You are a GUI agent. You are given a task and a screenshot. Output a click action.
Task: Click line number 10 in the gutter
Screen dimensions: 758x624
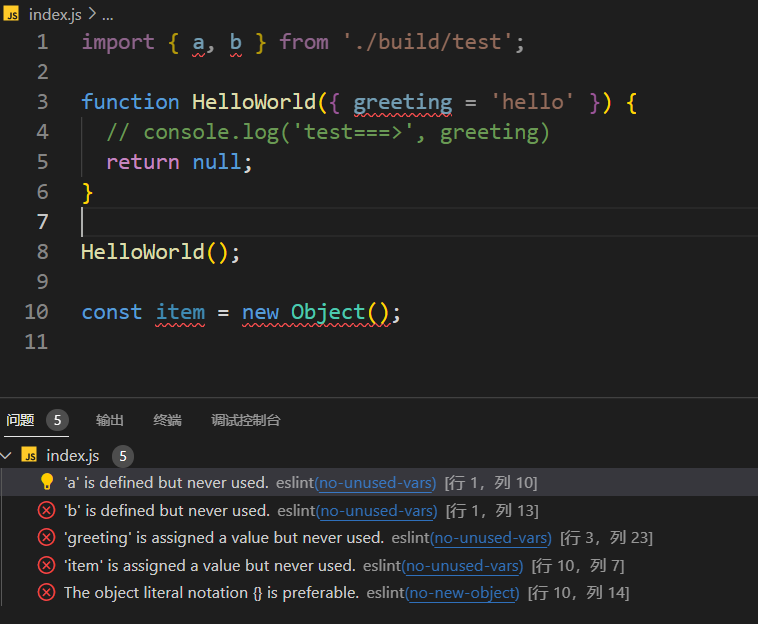36,312
